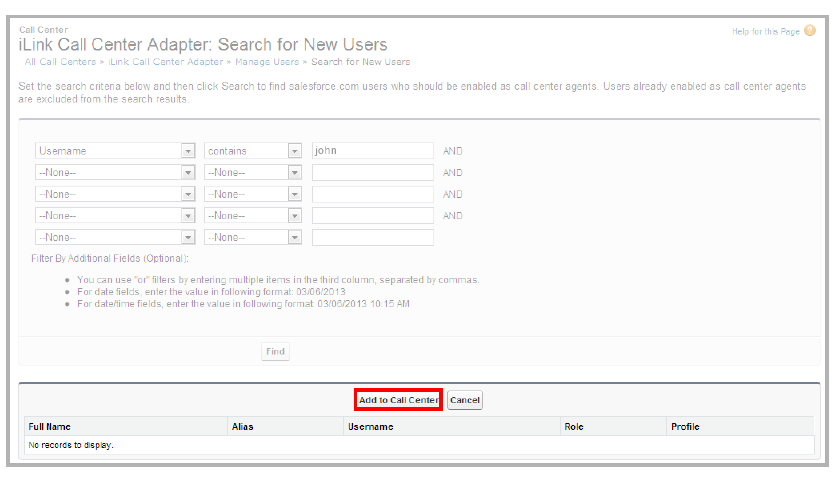This screenshot has width=835, height=480.
Task: Click the Cancel button
Action: coord(465,400)
